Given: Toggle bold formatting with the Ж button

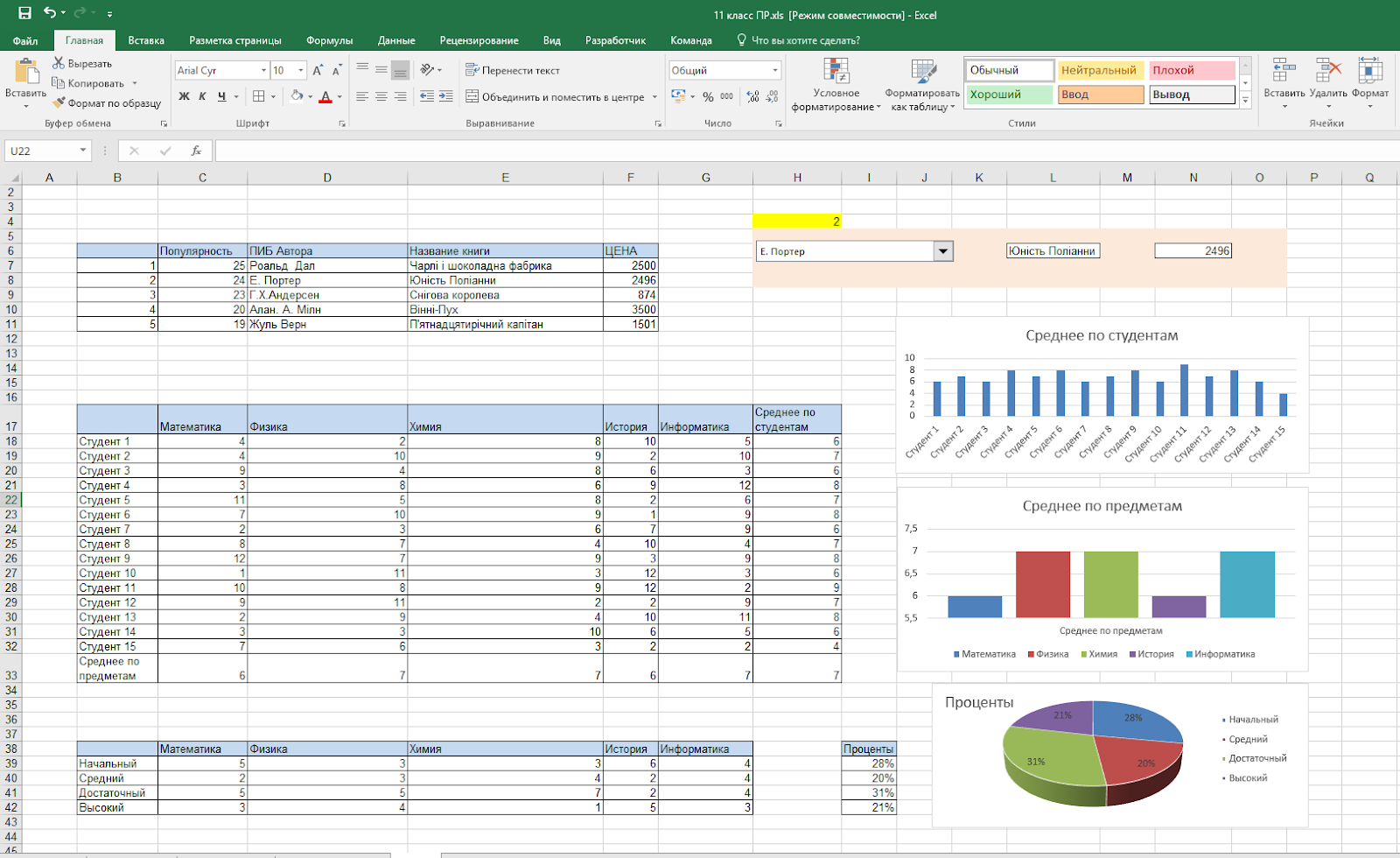Looking at the screenshot, I should click(182, 97).
